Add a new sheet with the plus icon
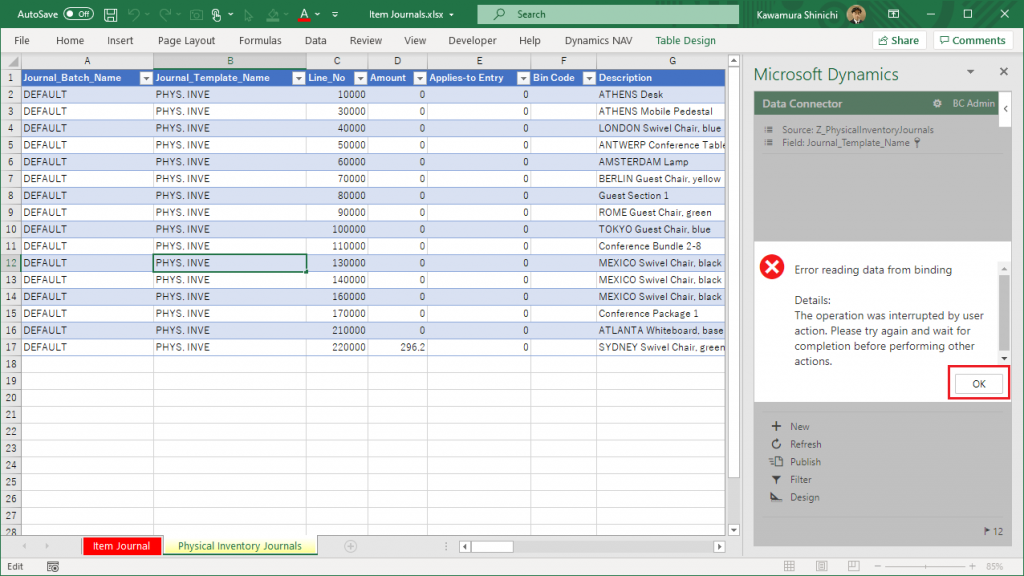The image size is (1024, 576). tap(351, 546)
